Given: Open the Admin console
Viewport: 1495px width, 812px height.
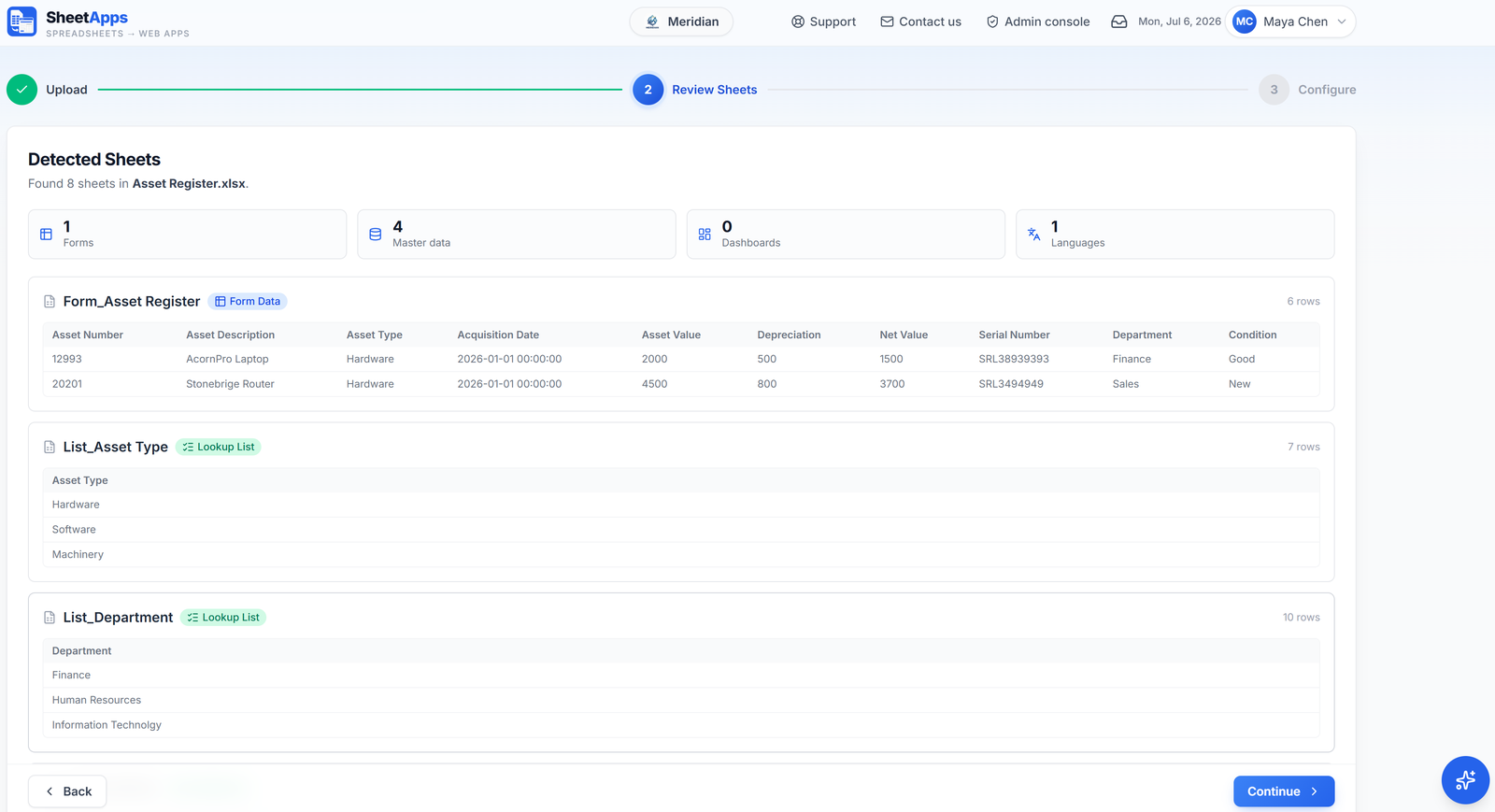Looking at the screenshot, I should pyautogui.click(x=1037, y=21).
